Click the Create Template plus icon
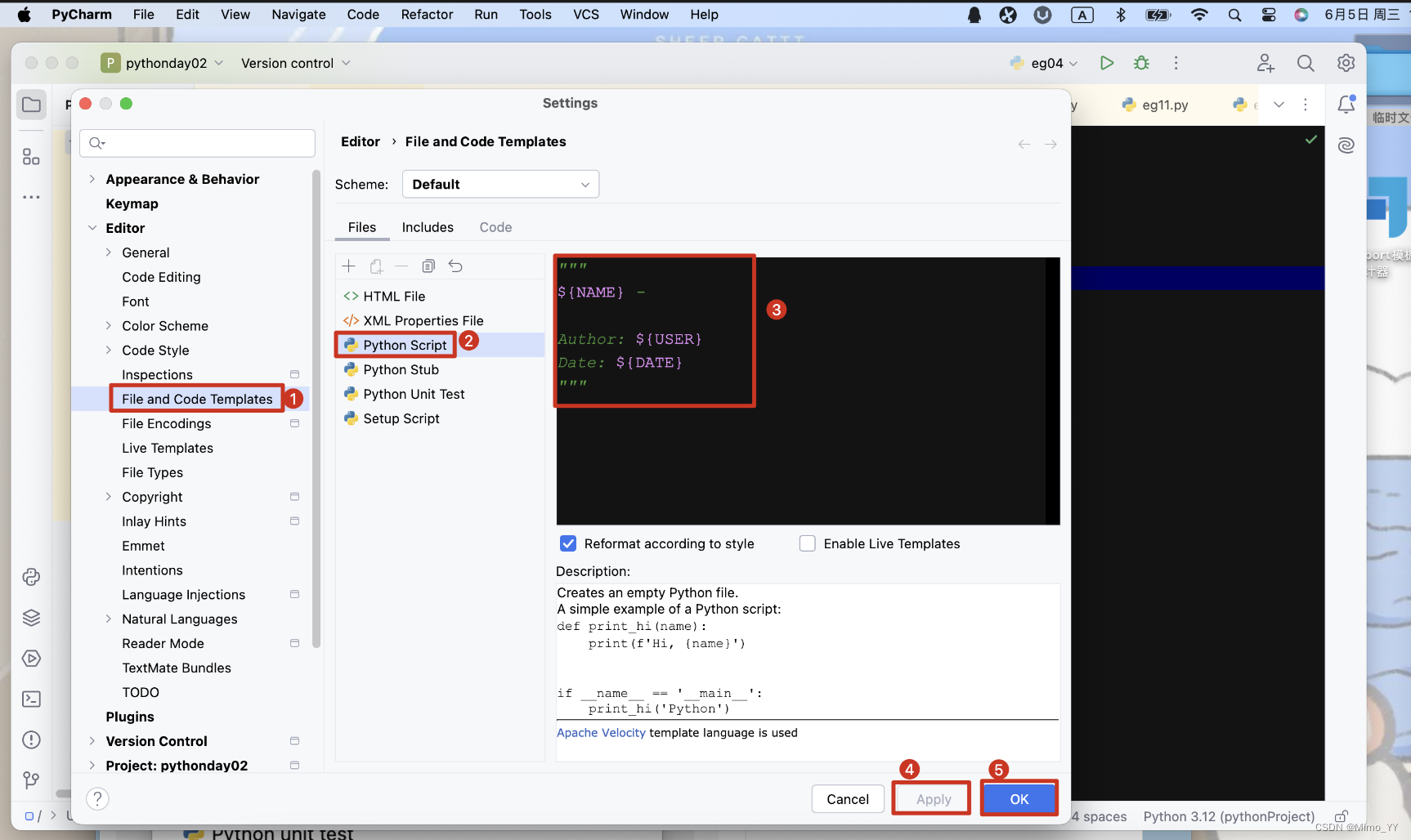The width and height of the screenshot is (1411, 840). (349, 266)
